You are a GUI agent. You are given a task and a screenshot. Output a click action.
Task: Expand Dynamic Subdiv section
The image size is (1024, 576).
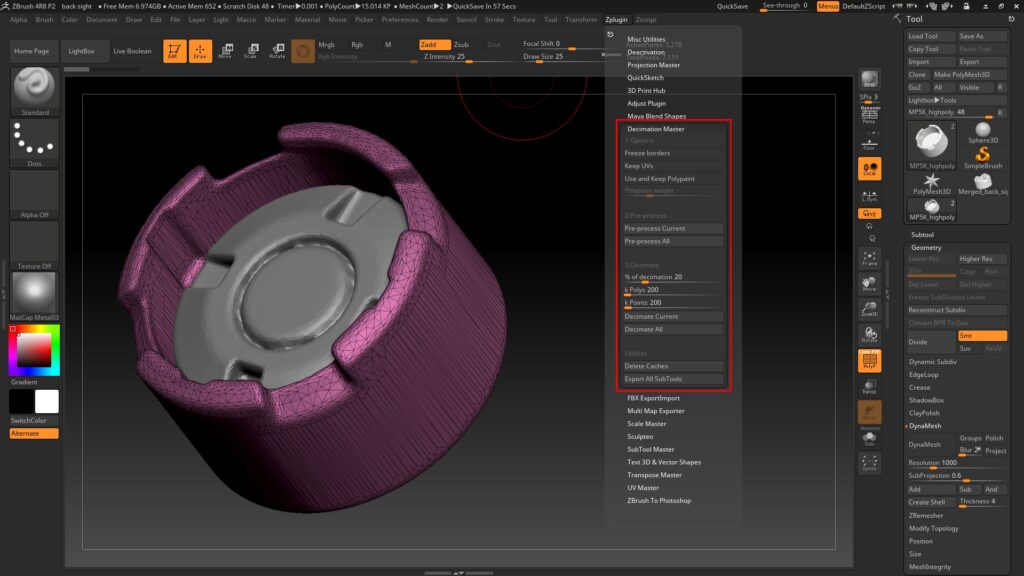(x=933, y=362)
